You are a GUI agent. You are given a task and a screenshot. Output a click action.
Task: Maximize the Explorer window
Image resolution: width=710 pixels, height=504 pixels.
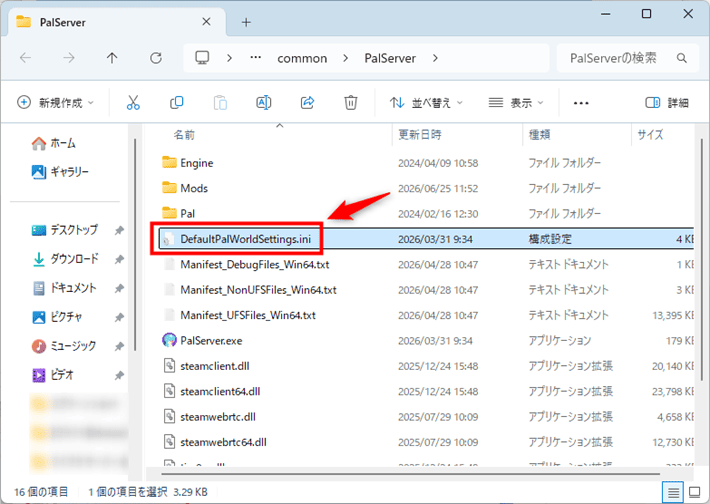pos(646,14)
